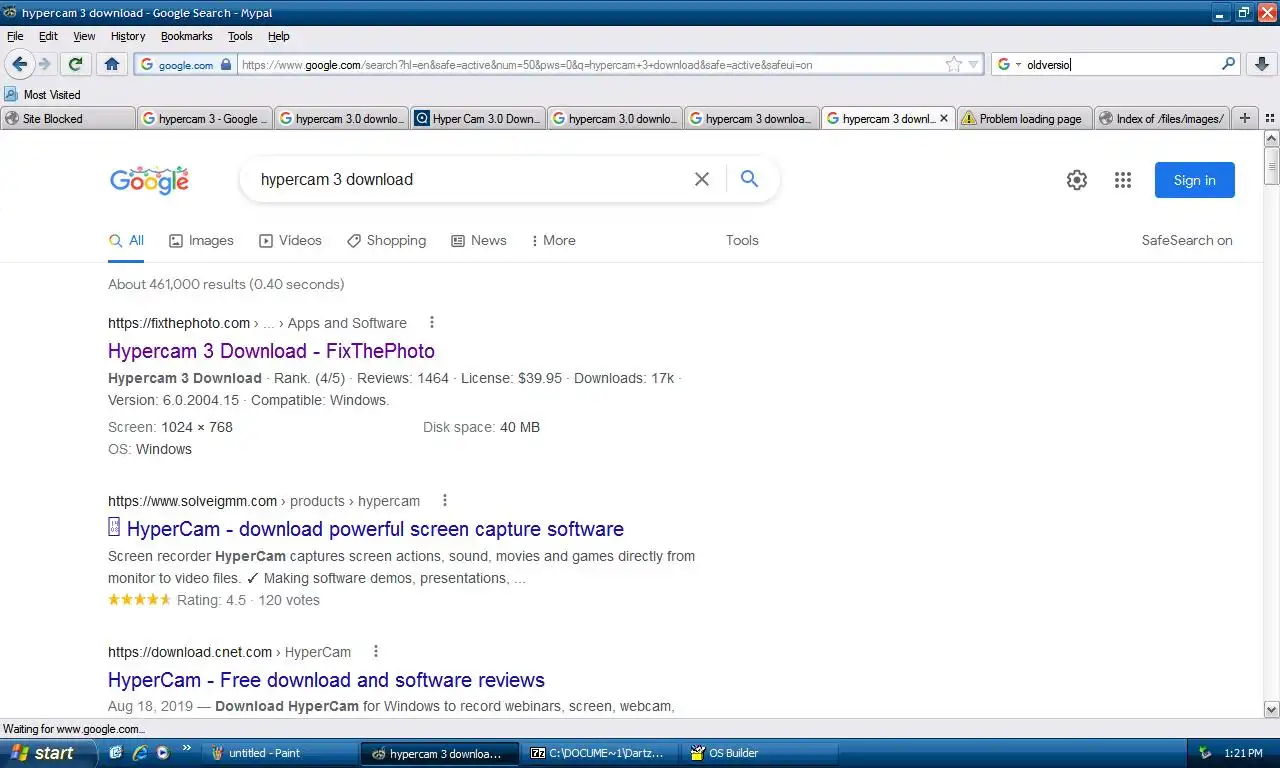Switch to News results

(479, 240)
